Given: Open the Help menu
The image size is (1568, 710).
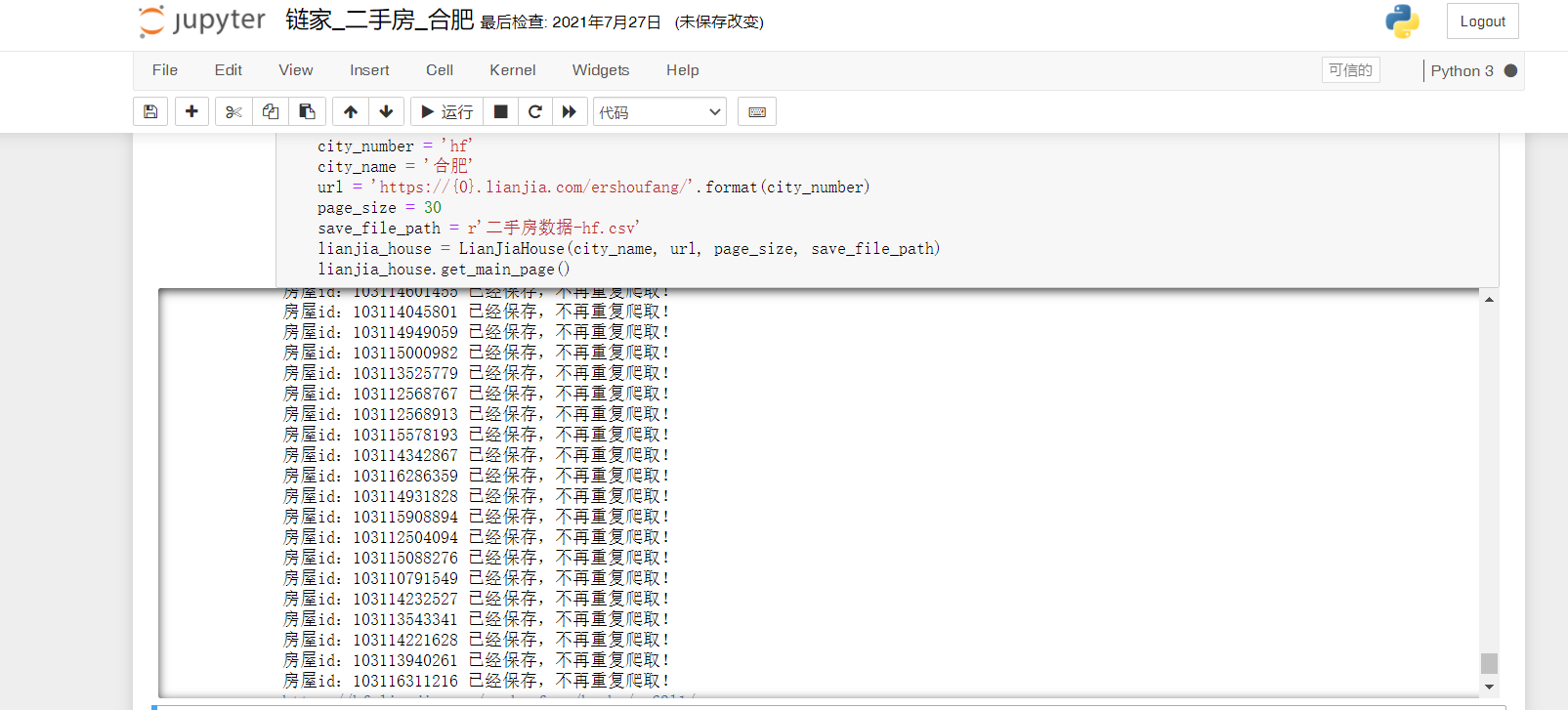Looking at the screenshot, I should click(x=683, y=70).
